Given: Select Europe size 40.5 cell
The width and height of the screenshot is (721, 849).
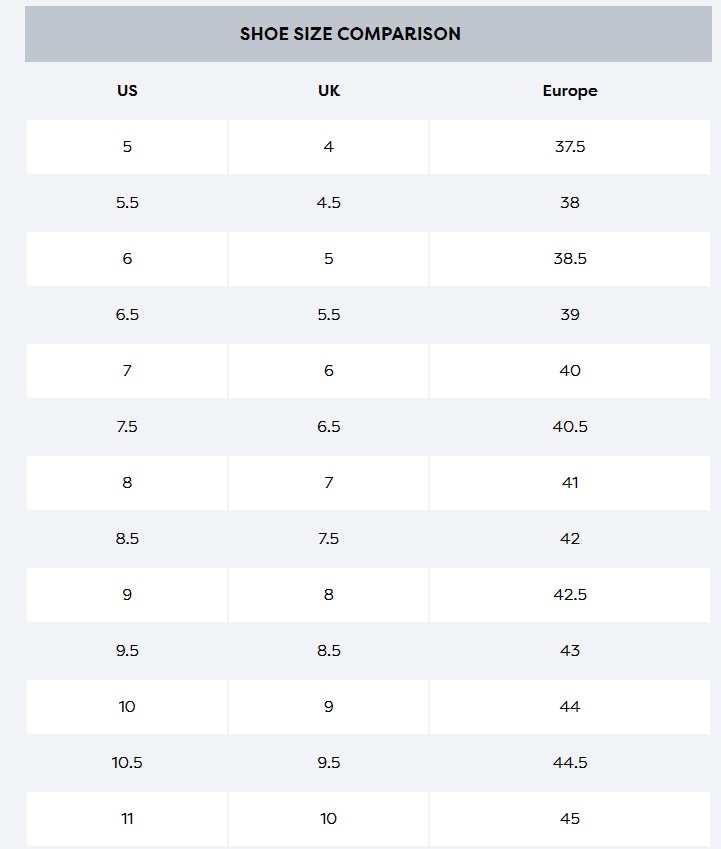Looking at the screenshot, I should [x=570, y=427].
